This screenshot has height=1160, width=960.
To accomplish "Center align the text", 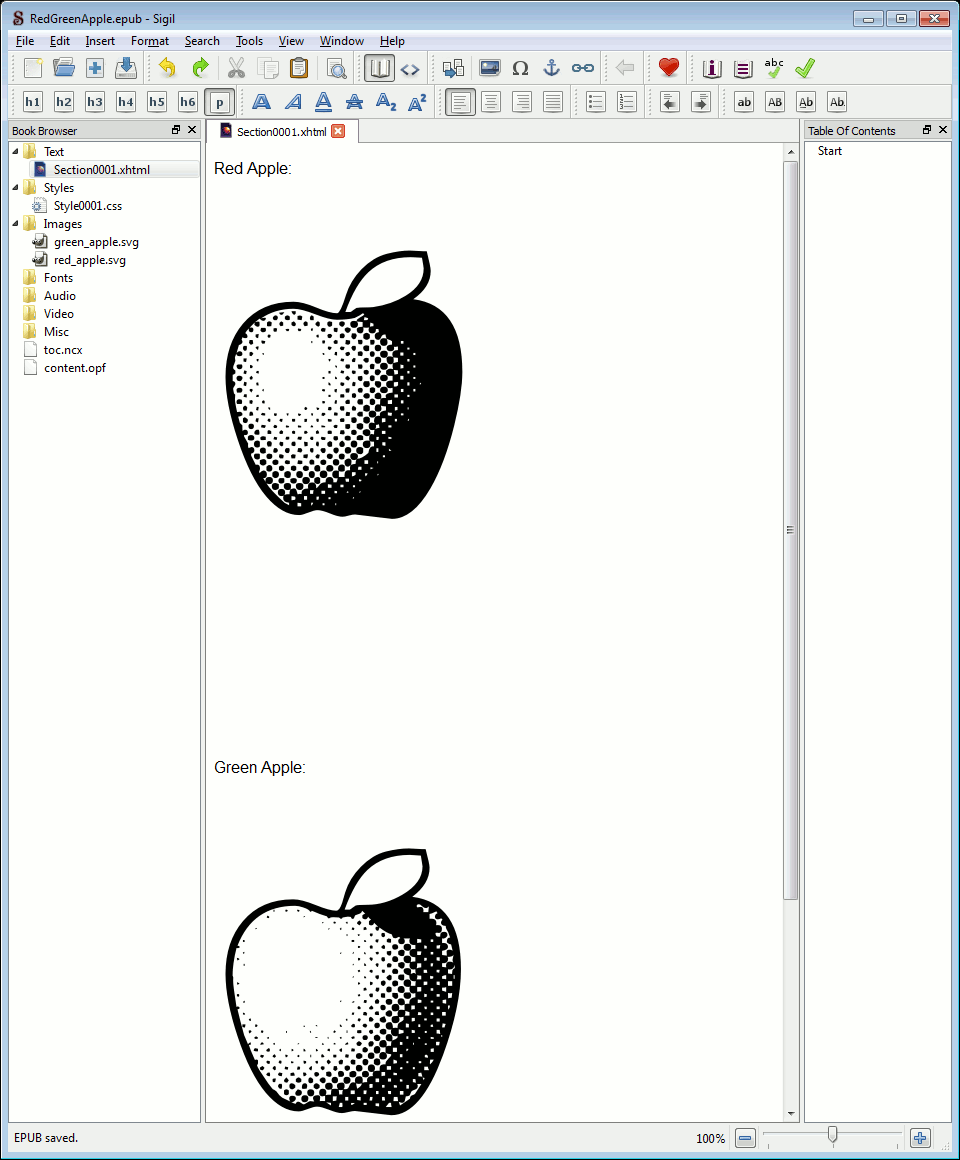I will click(491, 102).
